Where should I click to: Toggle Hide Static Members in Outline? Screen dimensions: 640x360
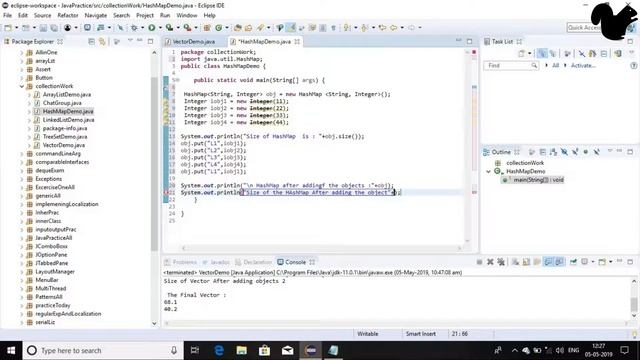click(x=575, y=152)
